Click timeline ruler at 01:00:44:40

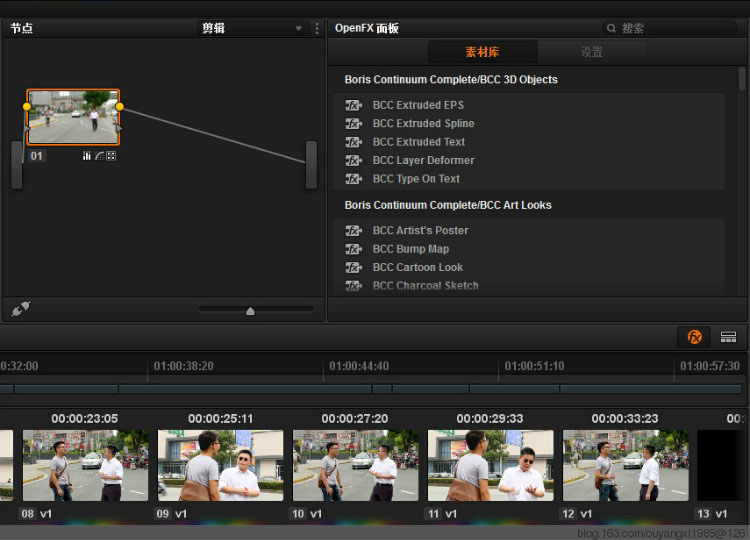pyautogui.click(x=359, y=366)
